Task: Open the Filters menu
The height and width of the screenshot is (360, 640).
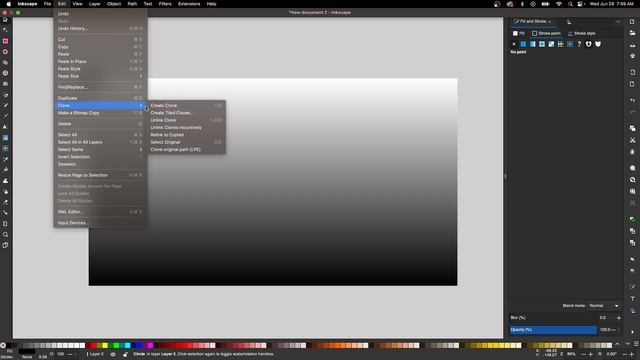Action: point(165,4)
